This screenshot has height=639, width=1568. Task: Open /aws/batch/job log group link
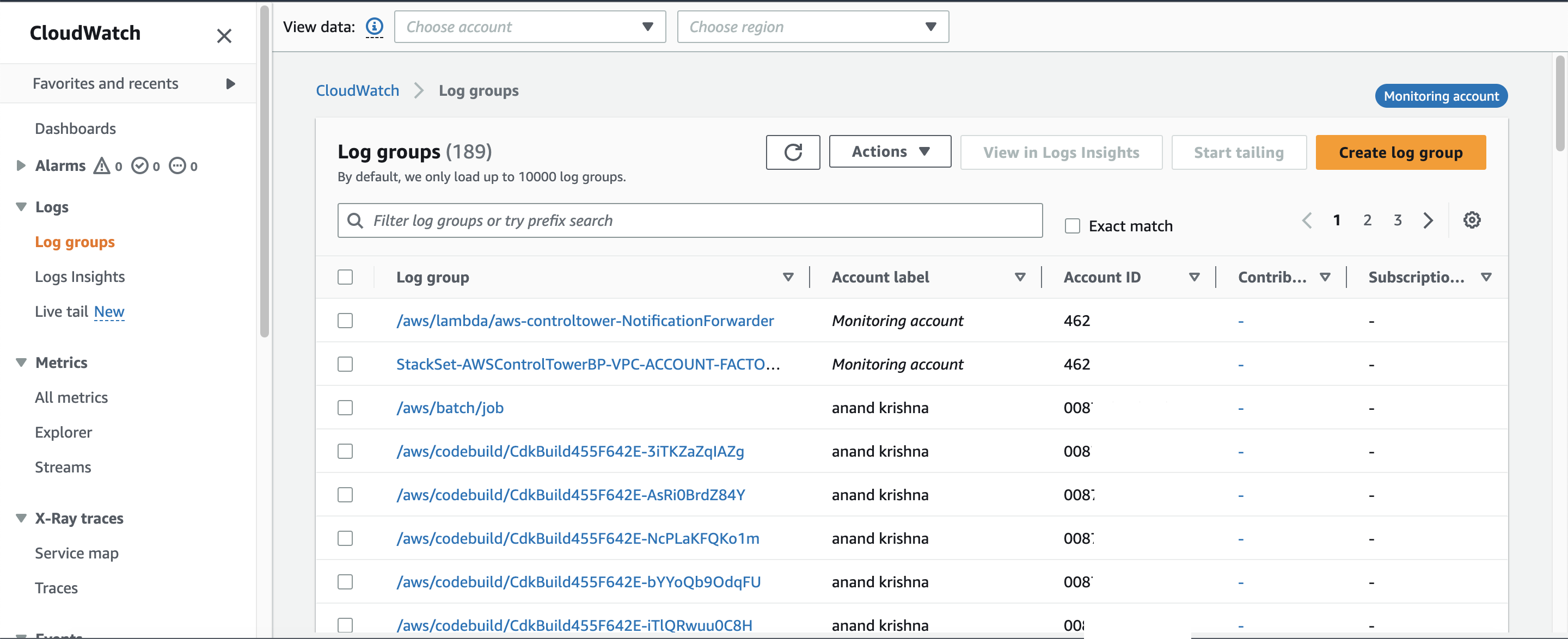[450, 407]
